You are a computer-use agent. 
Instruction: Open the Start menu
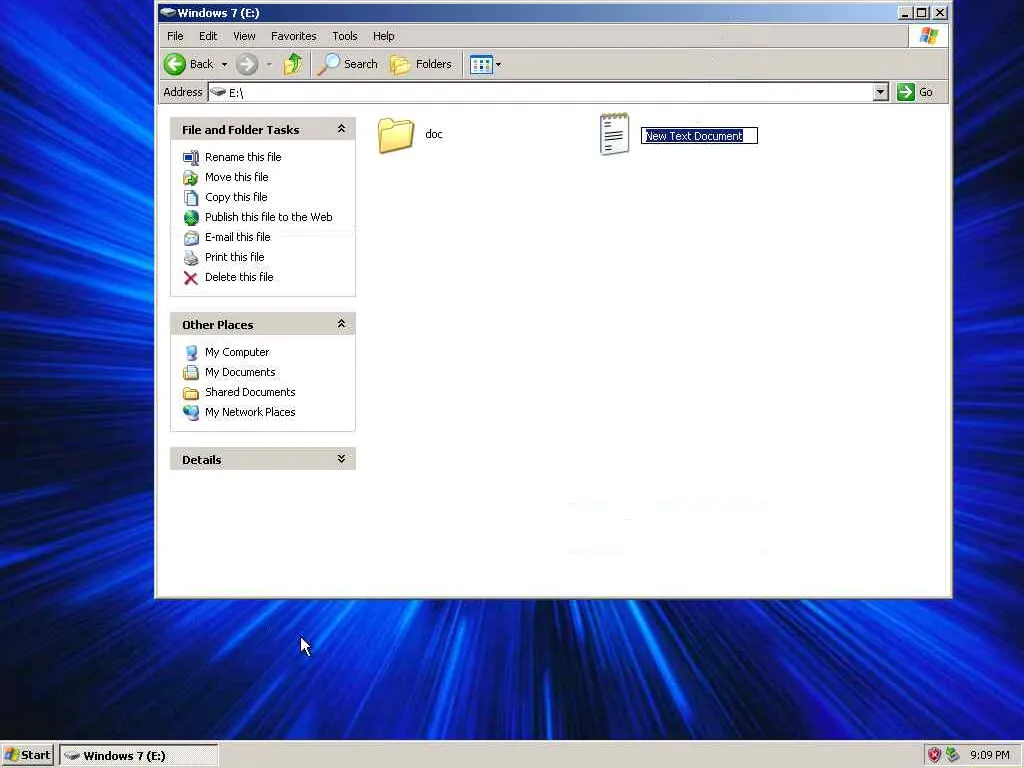click(27, 756)
